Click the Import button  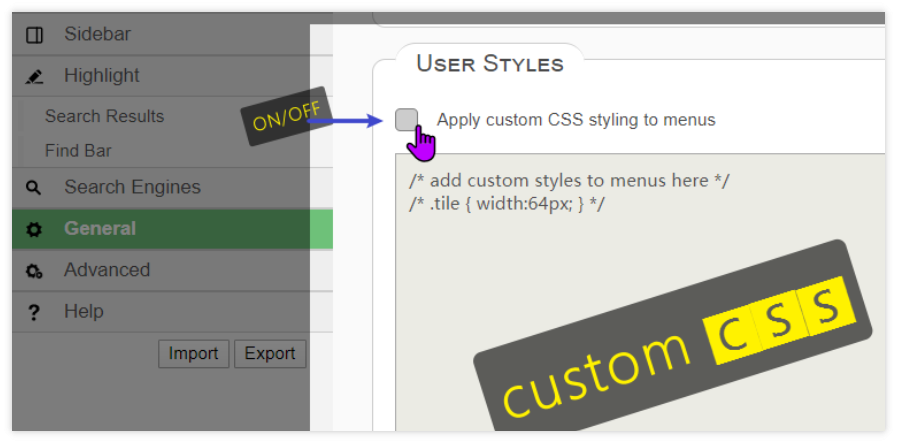click(x=193, y=354)
